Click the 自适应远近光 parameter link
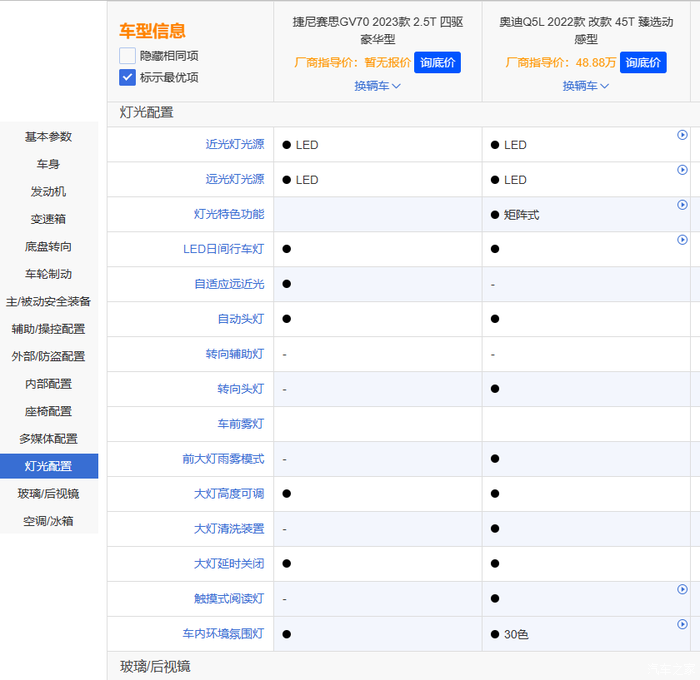Viewport: 700px width, 680px height. (229, 284)
